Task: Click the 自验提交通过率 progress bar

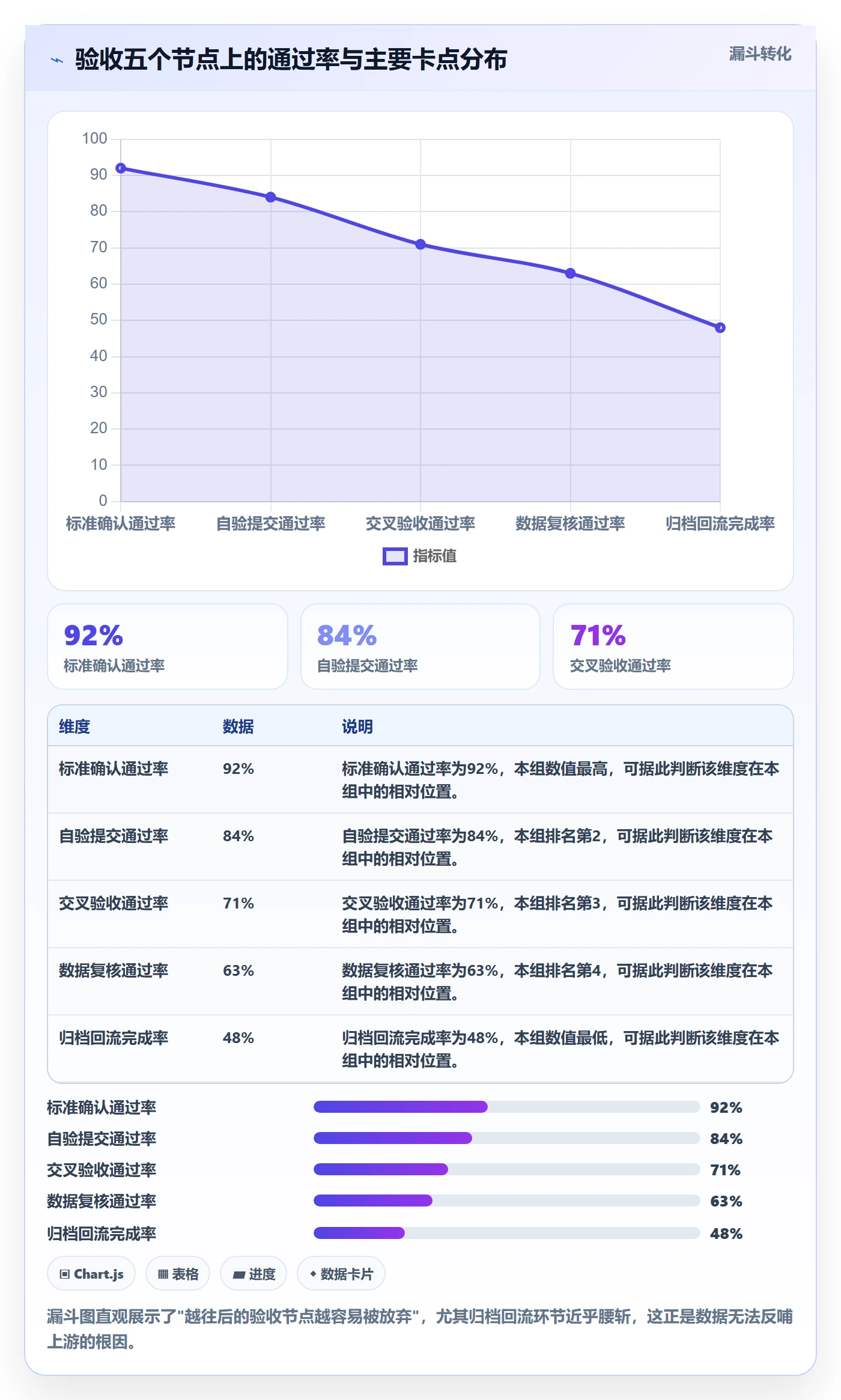Action: [507, 1138]
